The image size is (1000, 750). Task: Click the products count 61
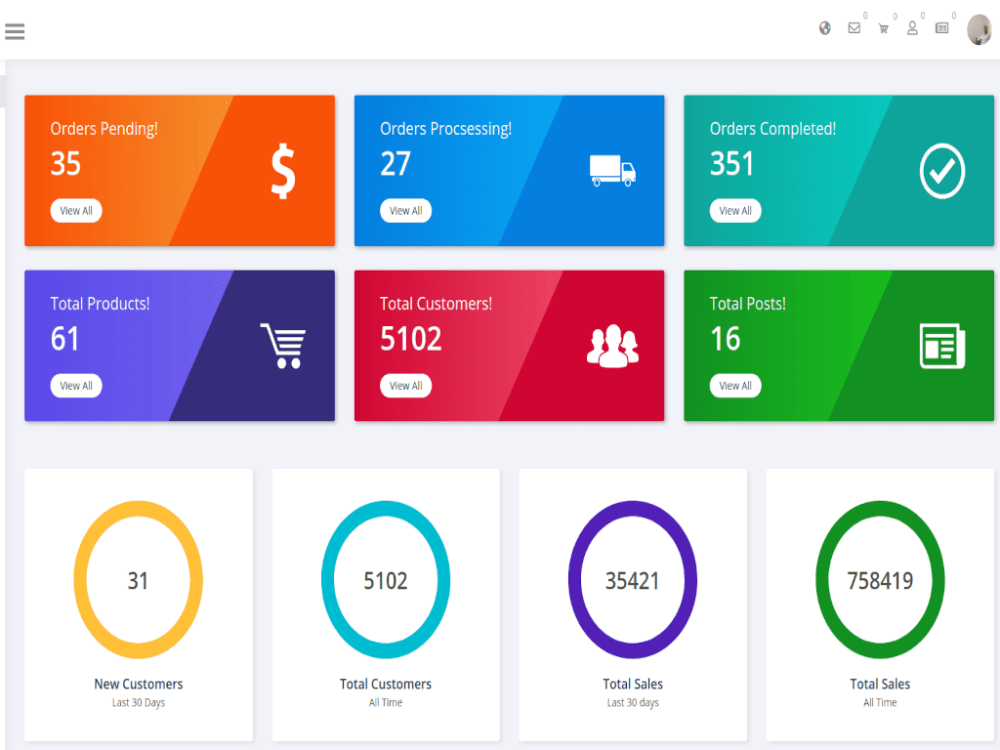click(x=65, y=339)
